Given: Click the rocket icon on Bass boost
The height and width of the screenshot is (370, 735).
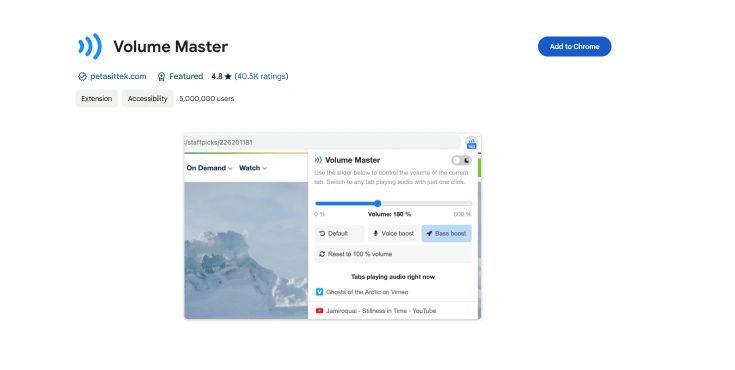Looking at the screenshot, I should click(429, 233).
